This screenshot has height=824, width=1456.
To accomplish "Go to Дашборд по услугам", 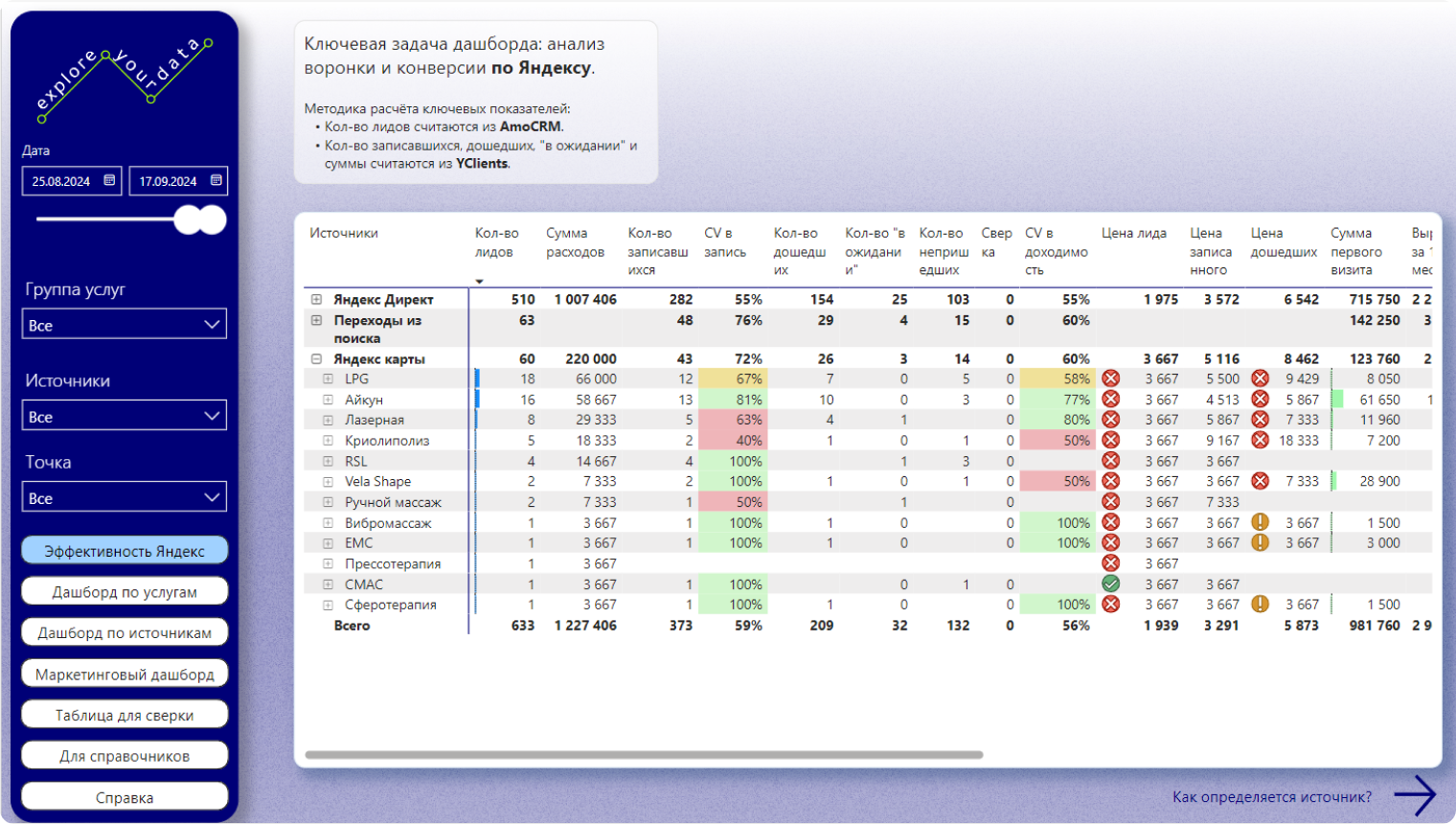I will tap(125, 591).
